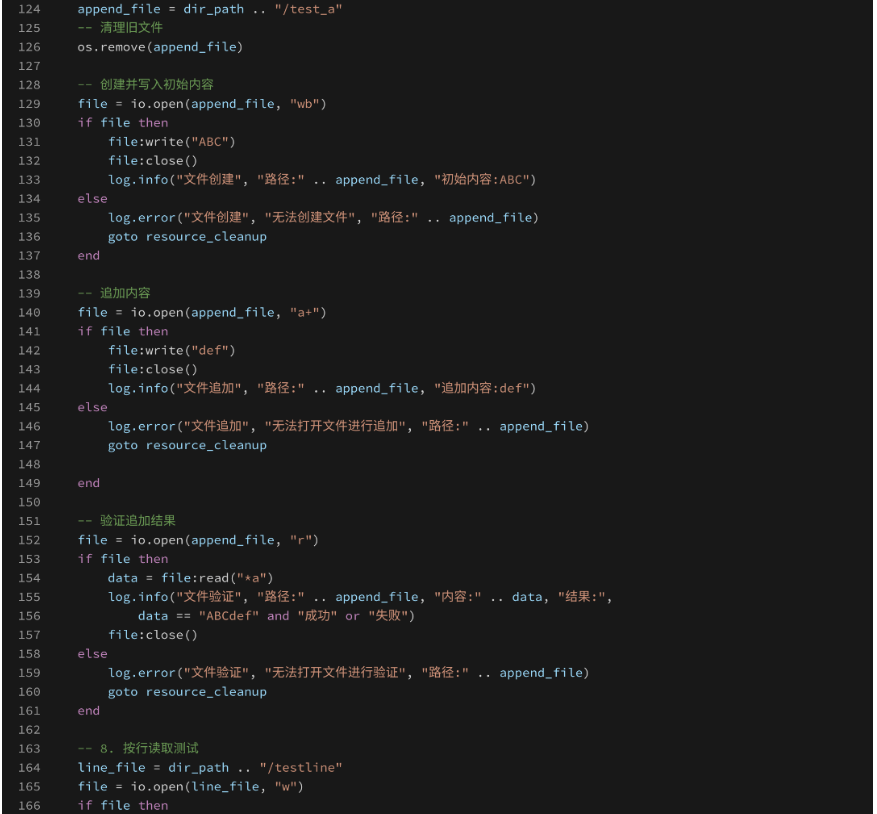Click the string "ABCdef"
877x814 pixels.
[x=229, y=616]
